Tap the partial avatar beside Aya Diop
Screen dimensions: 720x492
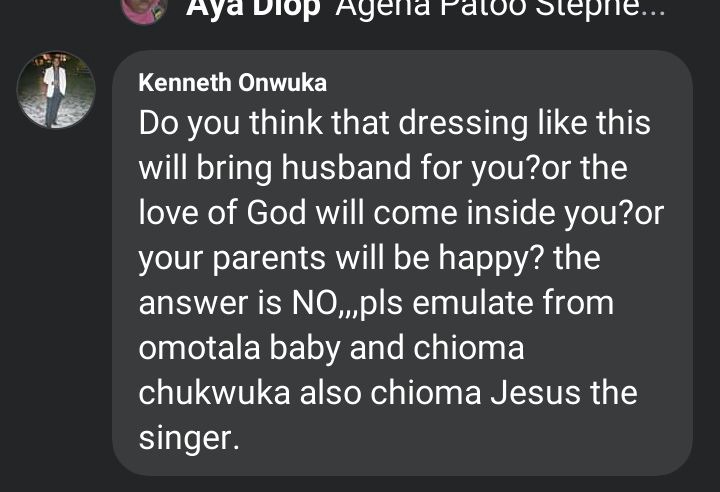[144, 8]
